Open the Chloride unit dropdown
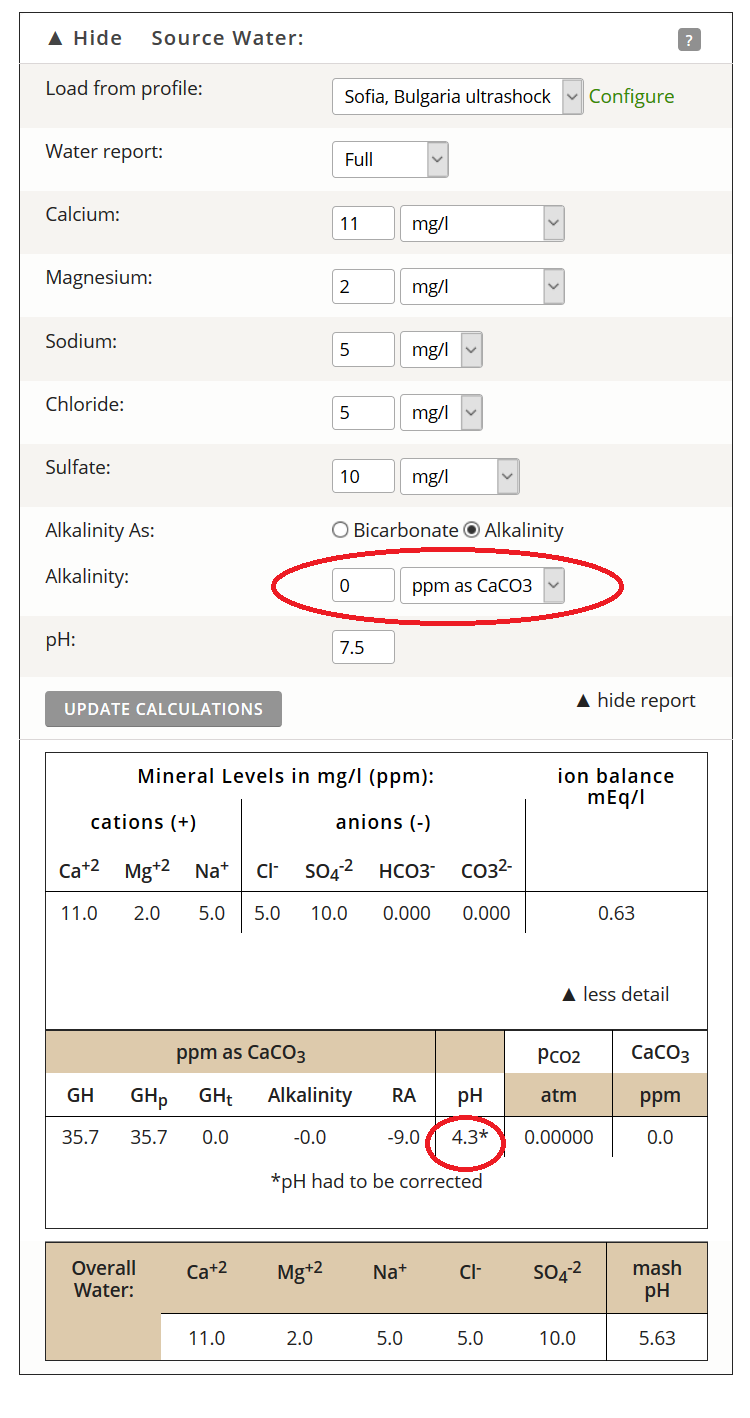 (441, 413)
